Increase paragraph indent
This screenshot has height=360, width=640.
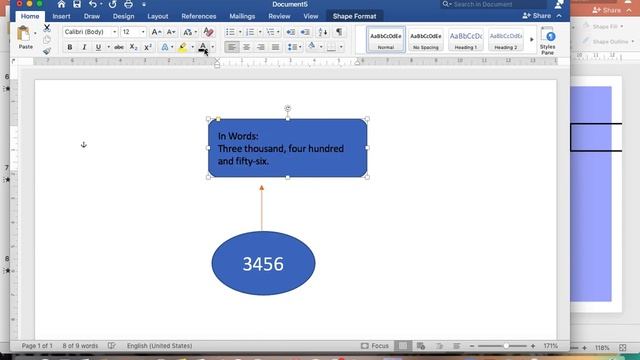pos(305,32)
